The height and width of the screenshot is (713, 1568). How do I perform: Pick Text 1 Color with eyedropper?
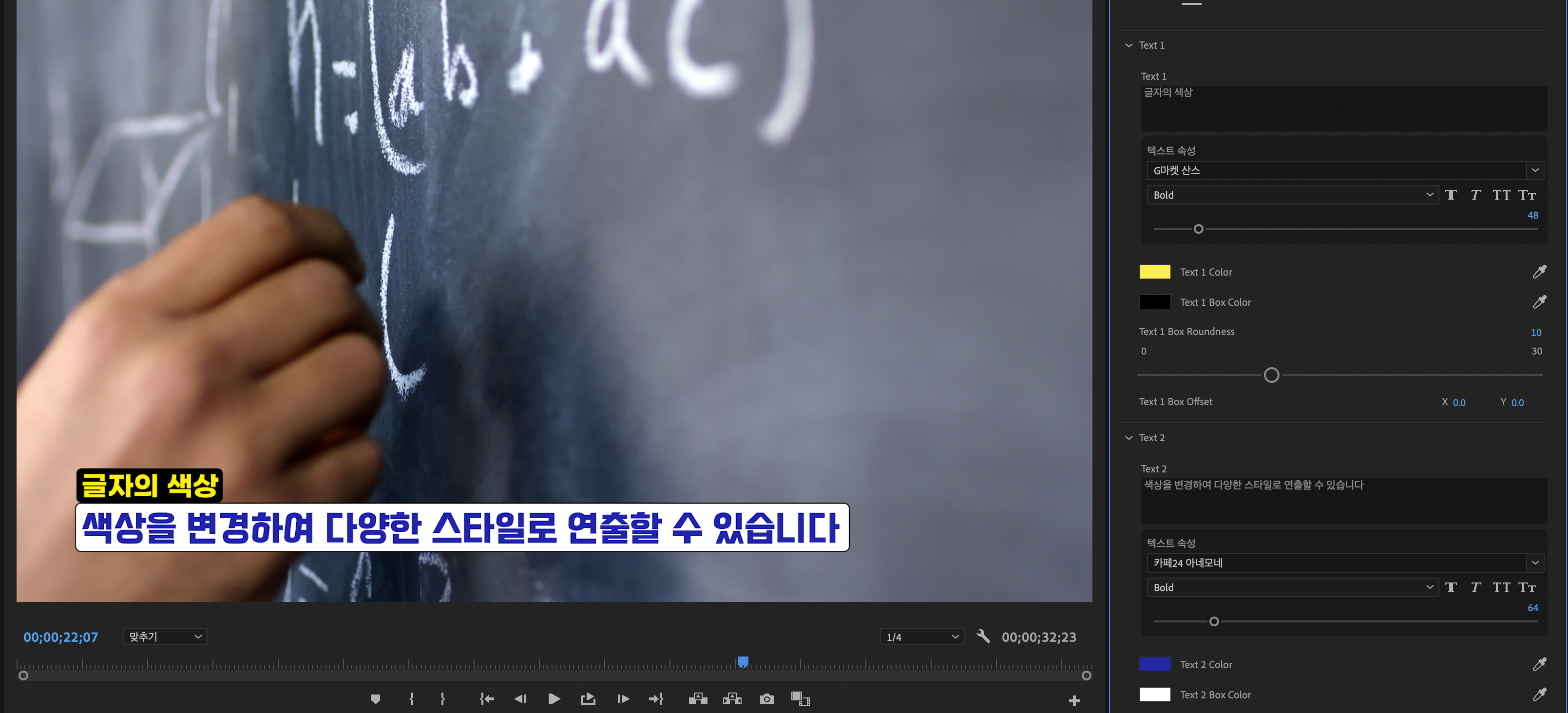click(1539, 272)
